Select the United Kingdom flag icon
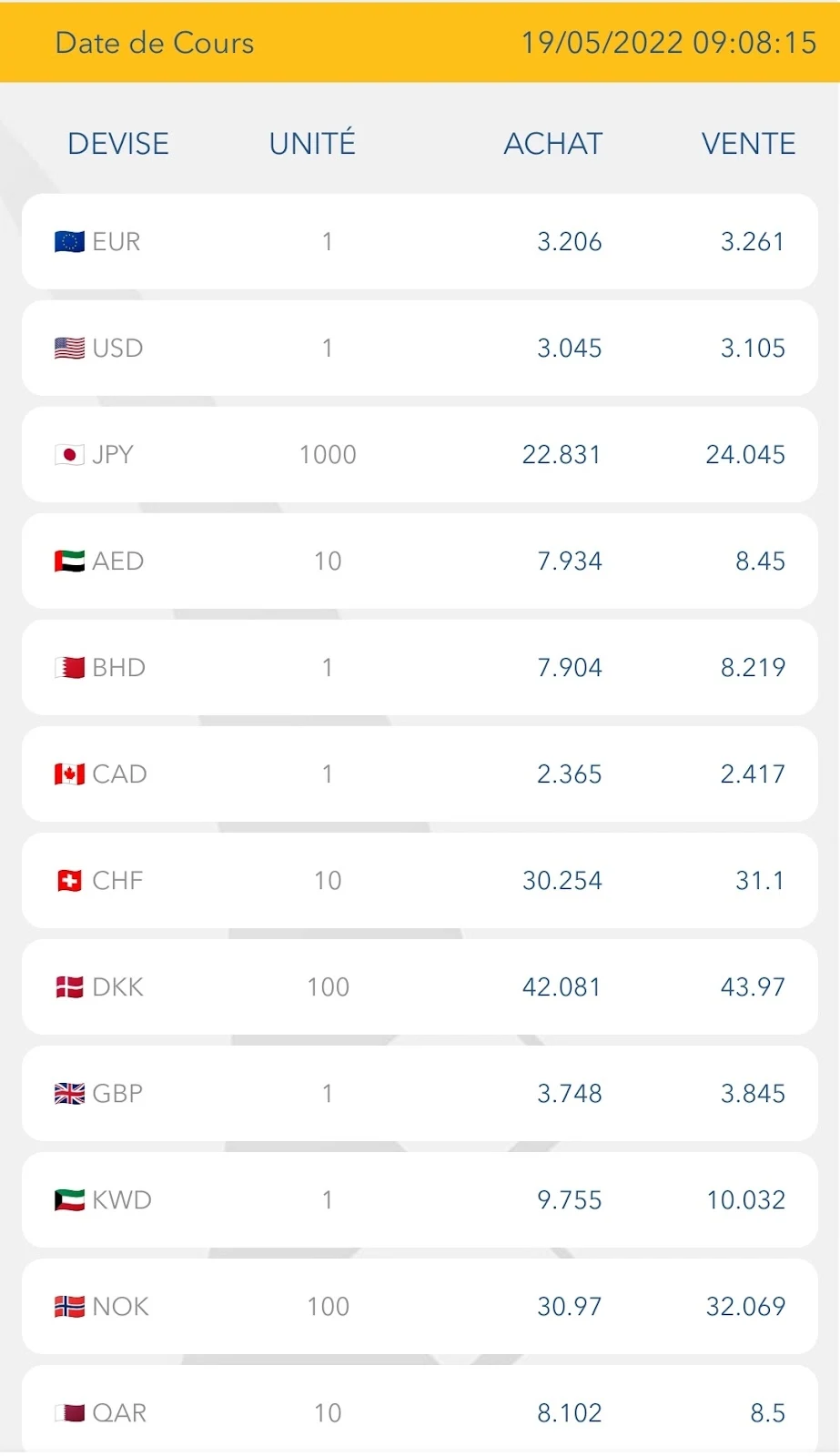Image resolution: width=840 pixels, height=1456 pixels. coord(69,1094)
